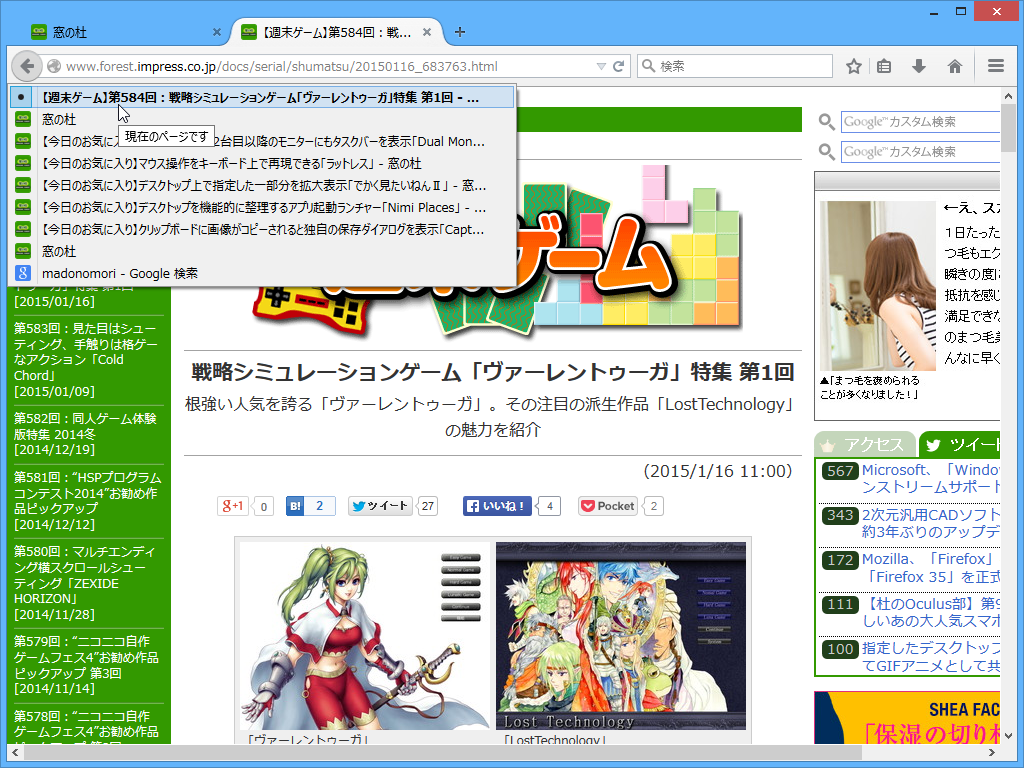Viewport: 1024px width, 768px height.
Task: Open the downloads arrow icon
Action: click(x=919, y=66)
